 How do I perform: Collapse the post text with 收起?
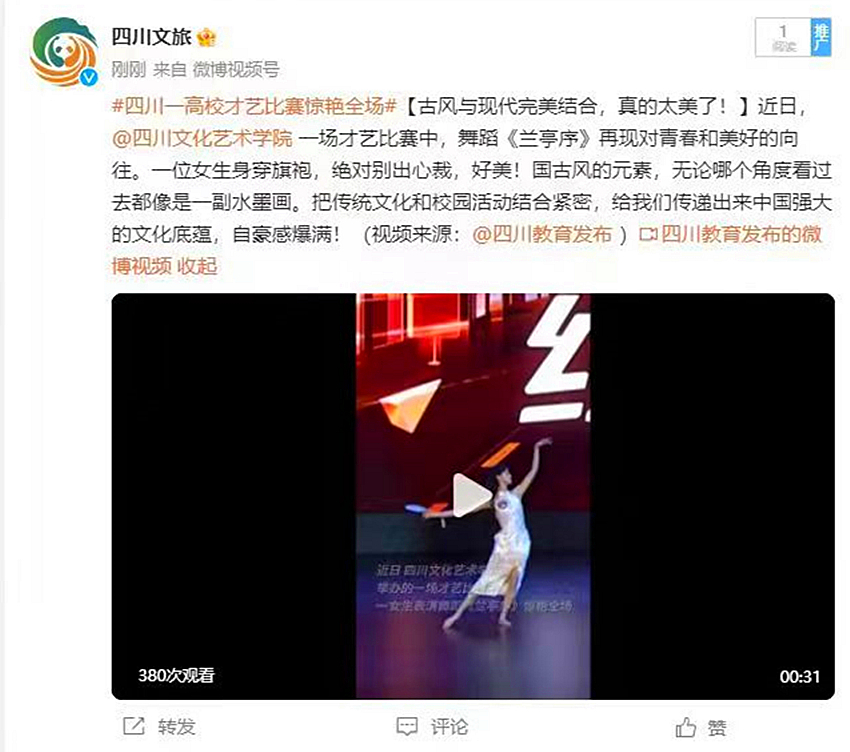click(x=197, y=266)
